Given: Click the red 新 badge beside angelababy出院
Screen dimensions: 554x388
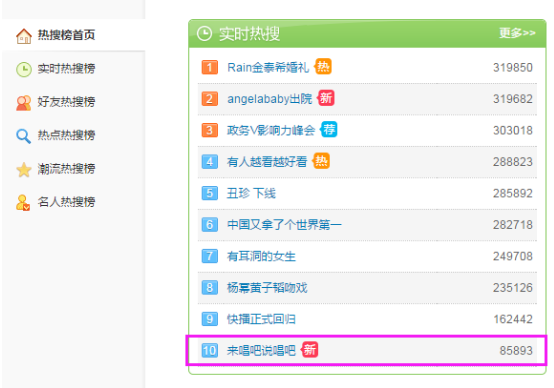Looking at the screenshot, I should [326, 98].
